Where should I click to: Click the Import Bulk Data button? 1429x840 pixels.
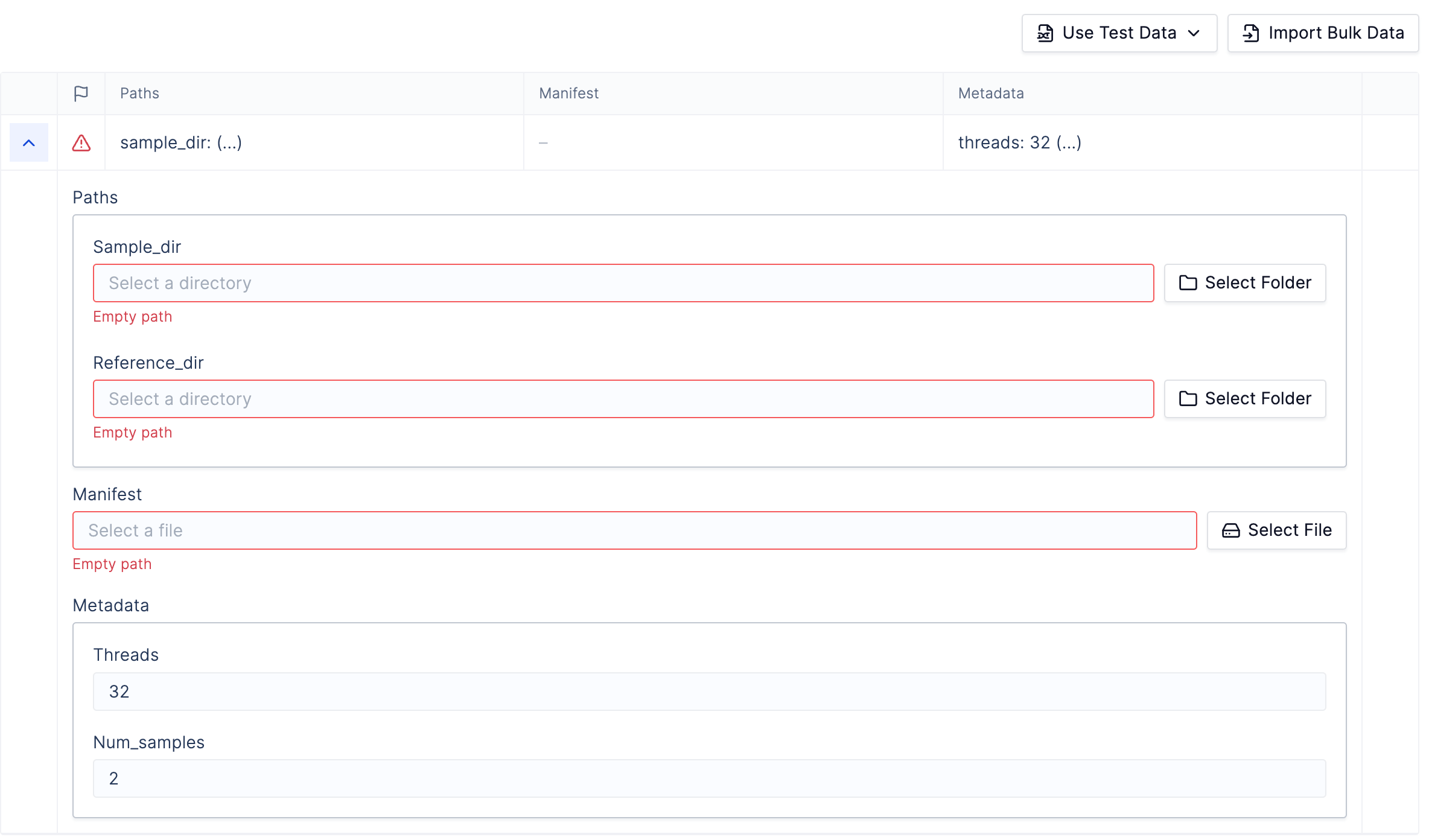click(x=1323, y=33)
